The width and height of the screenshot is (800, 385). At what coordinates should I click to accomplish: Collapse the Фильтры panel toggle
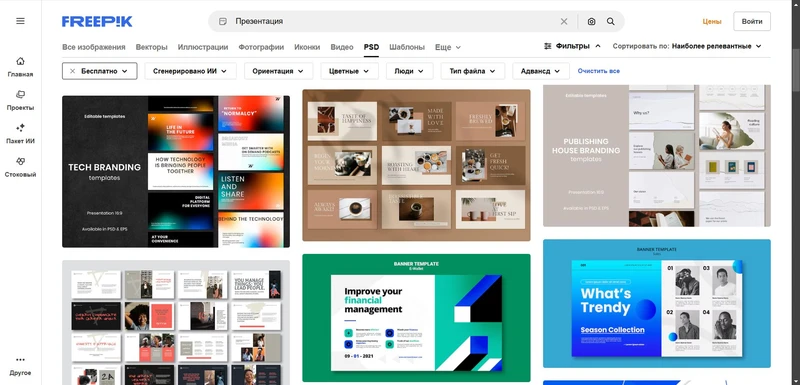[572, 46]
